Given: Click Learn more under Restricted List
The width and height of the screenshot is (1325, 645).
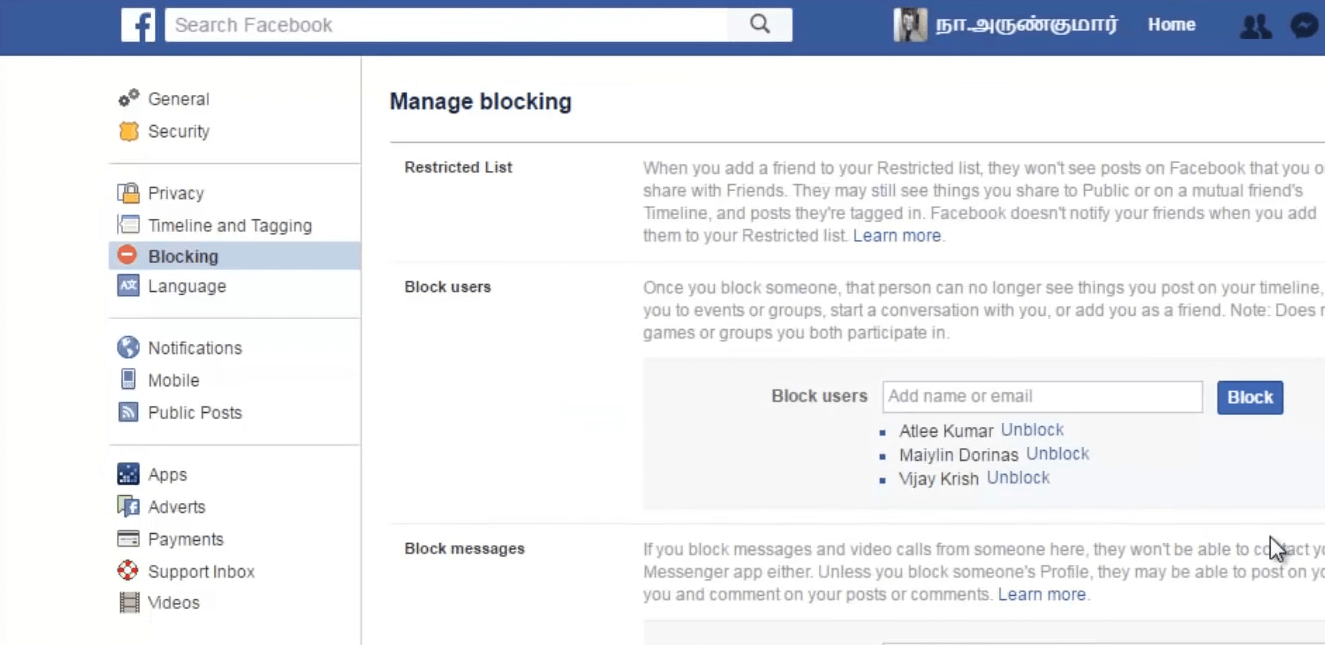Looking at the screenshot, I should pyautogui.click(x=896, y=236).
